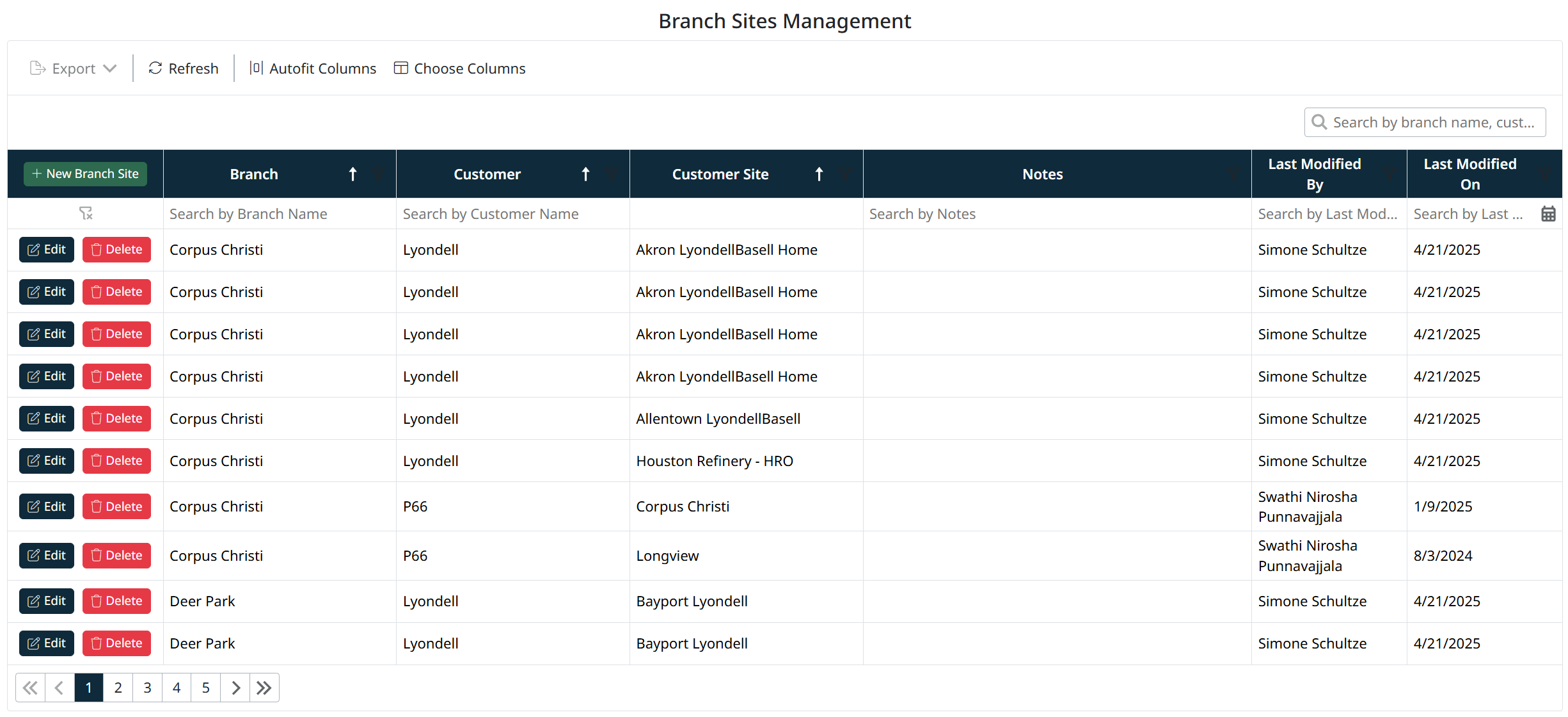1568x717 pixels.
Task: Go to the next page arrow
Action: 235,688
